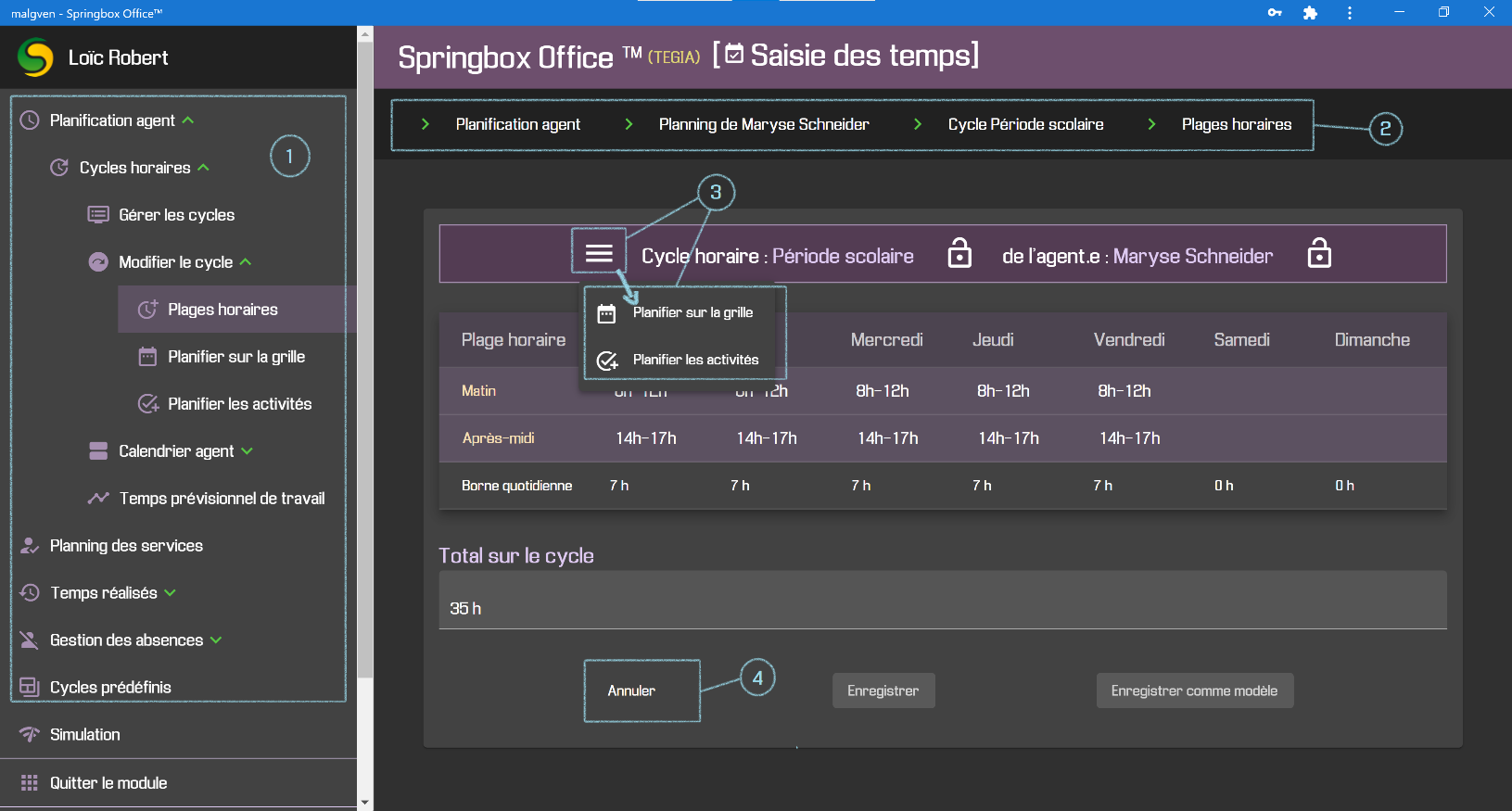This screenshot has width=1512, height=811.
Task: Click the clock icon beside Planification agent
Action: pyautogui.click(x=30, y=120)
